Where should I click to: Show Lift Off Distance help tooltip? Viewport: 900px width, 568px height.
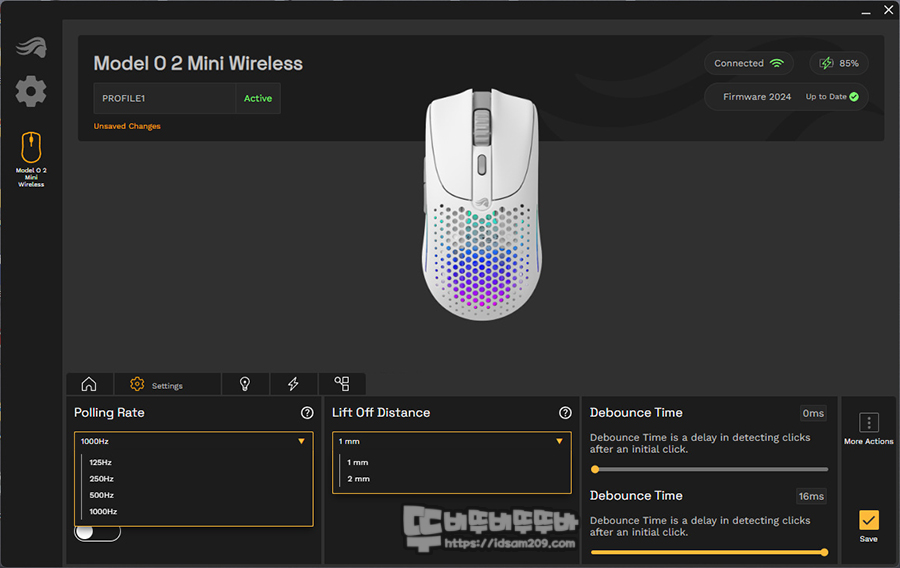coord(565,413)
